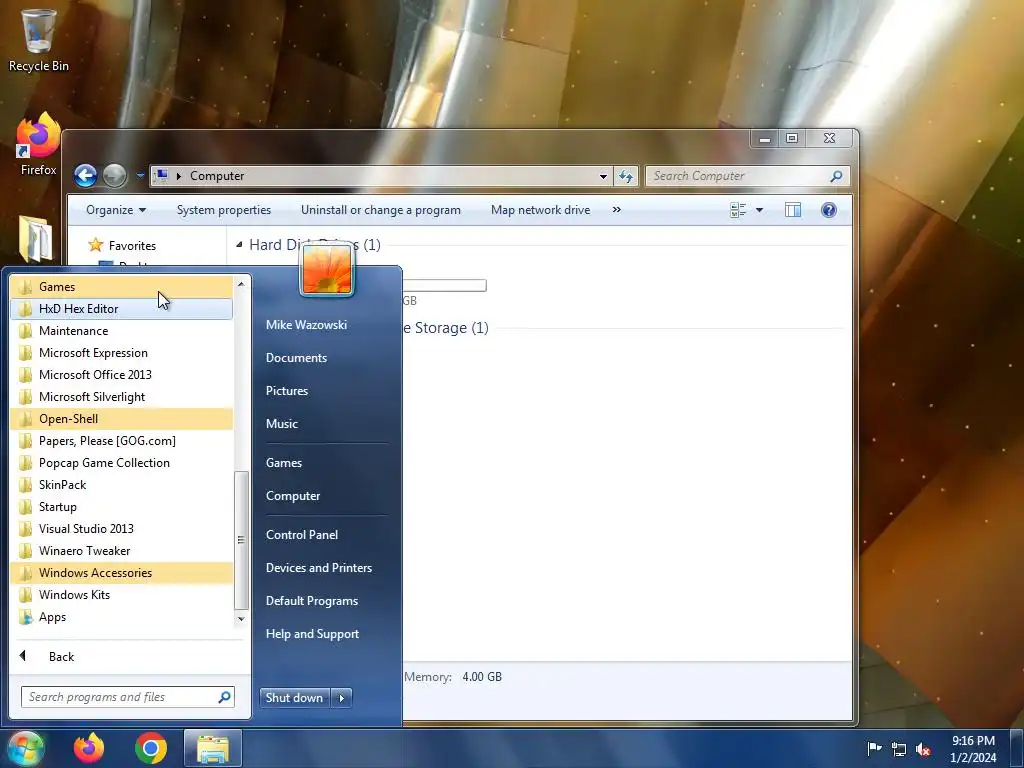Click Uninstall or change a program

point(381,210)
